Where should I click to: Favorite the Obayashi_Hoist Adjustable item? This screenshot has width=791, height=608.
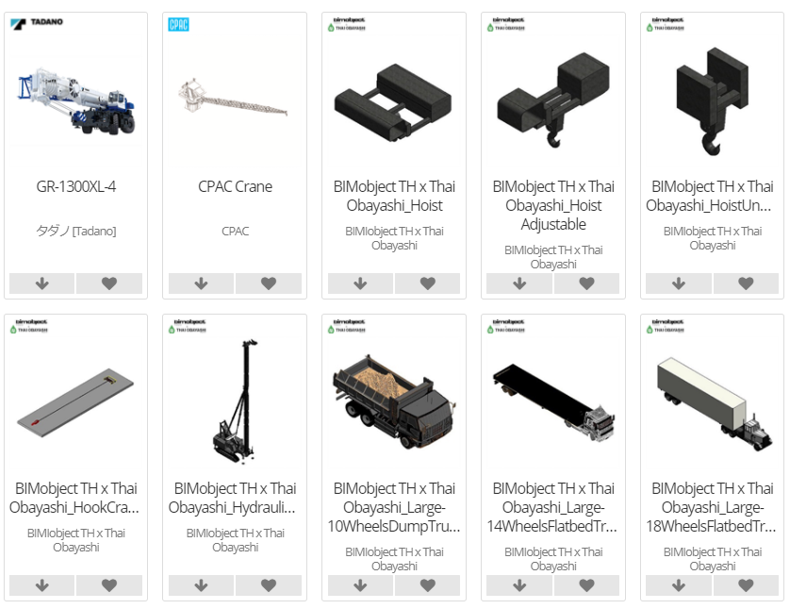coord(587,283)
